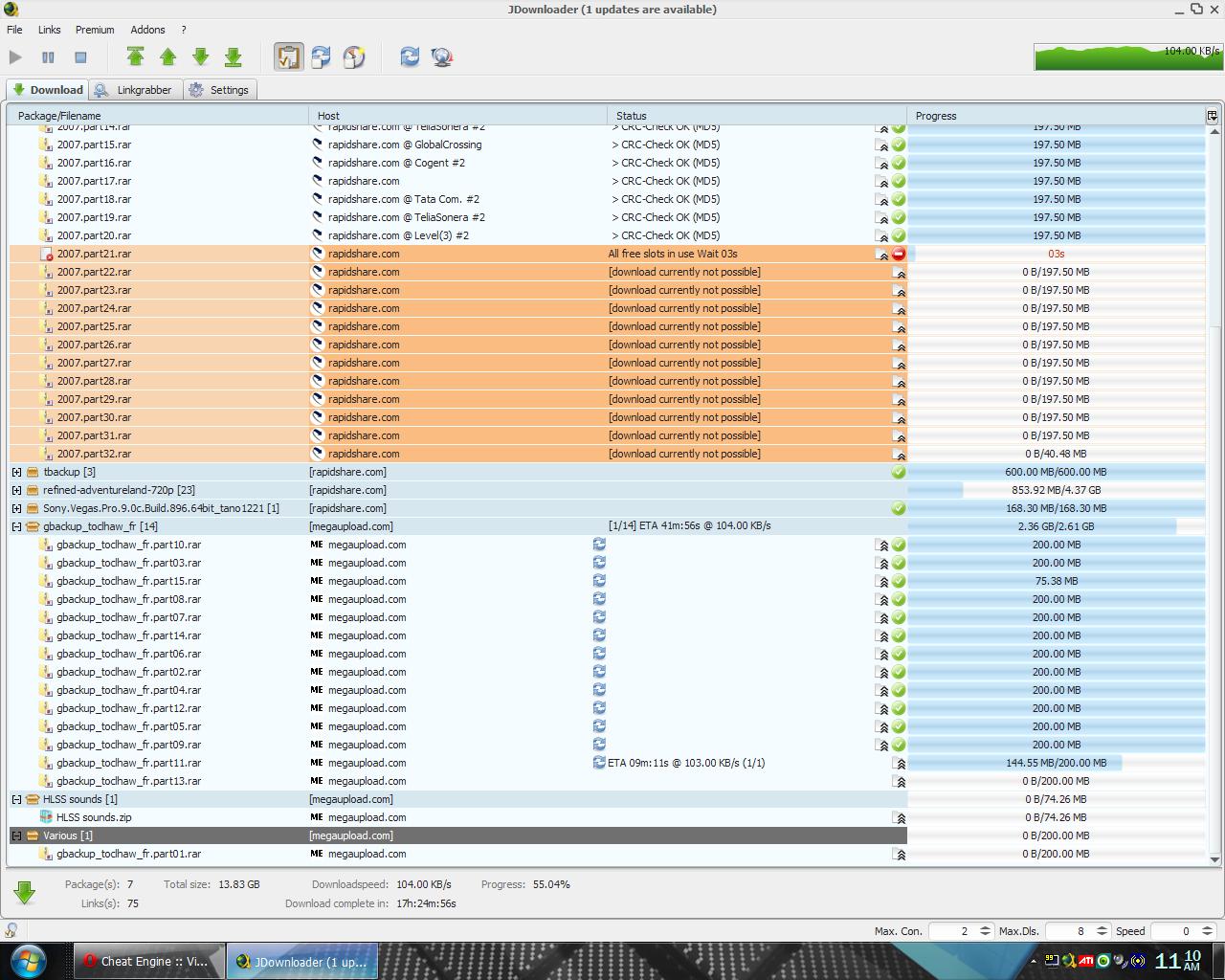The height and width of the screenshot is (980, 1225).
Task: Click the magnifier icon in the bottom-left corner
Action: click(x=11, y=930)
